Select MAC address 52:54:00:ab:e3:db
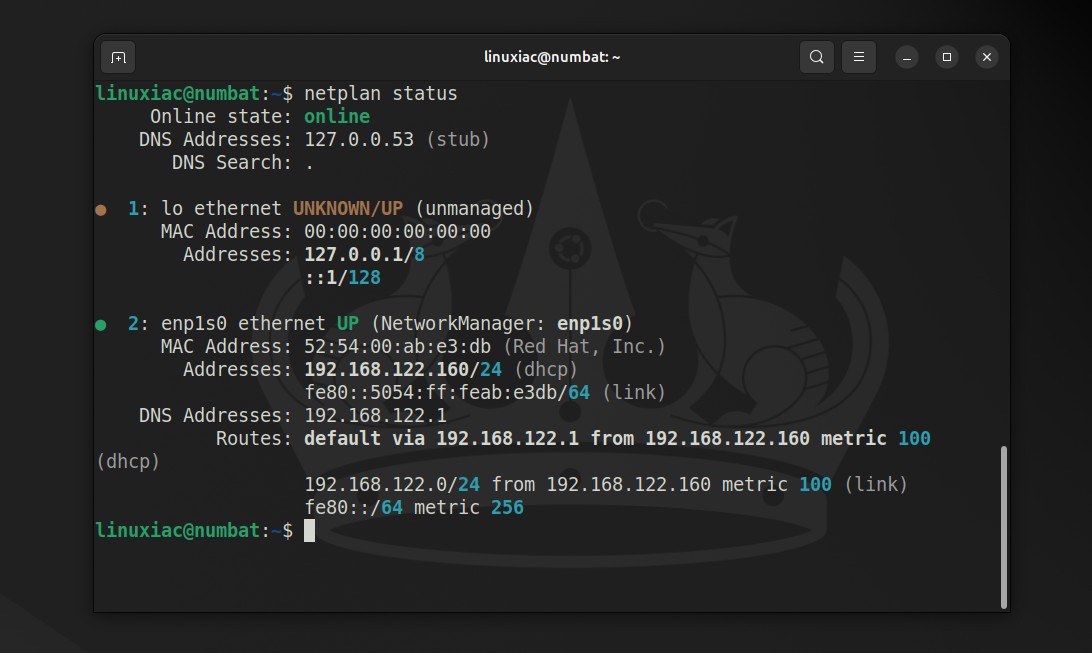 click(397, 346)
